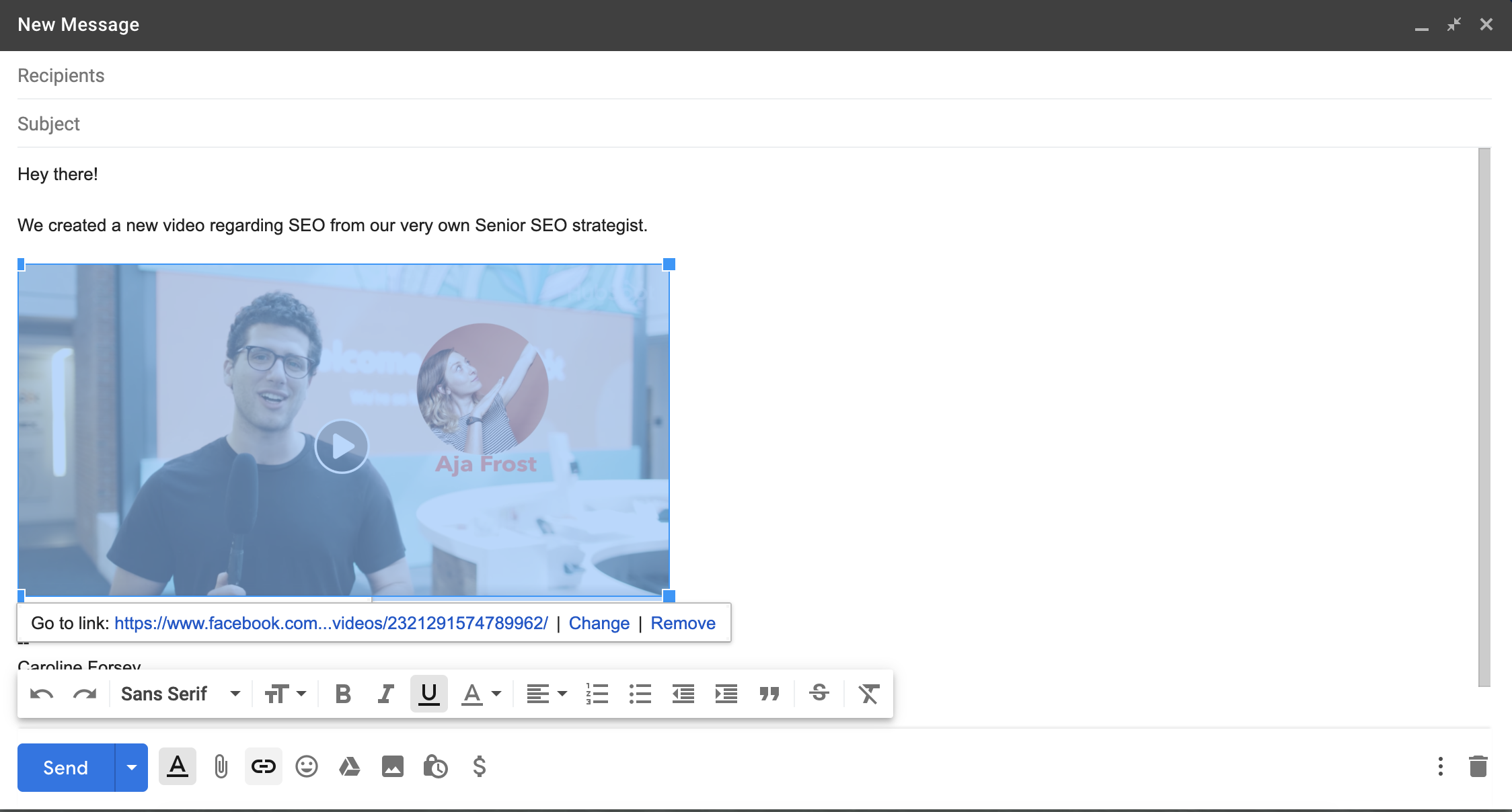Click the Attach file icon
This screenshot has height=812, width=1512.
pyautogui.click(x=219, y=767)
